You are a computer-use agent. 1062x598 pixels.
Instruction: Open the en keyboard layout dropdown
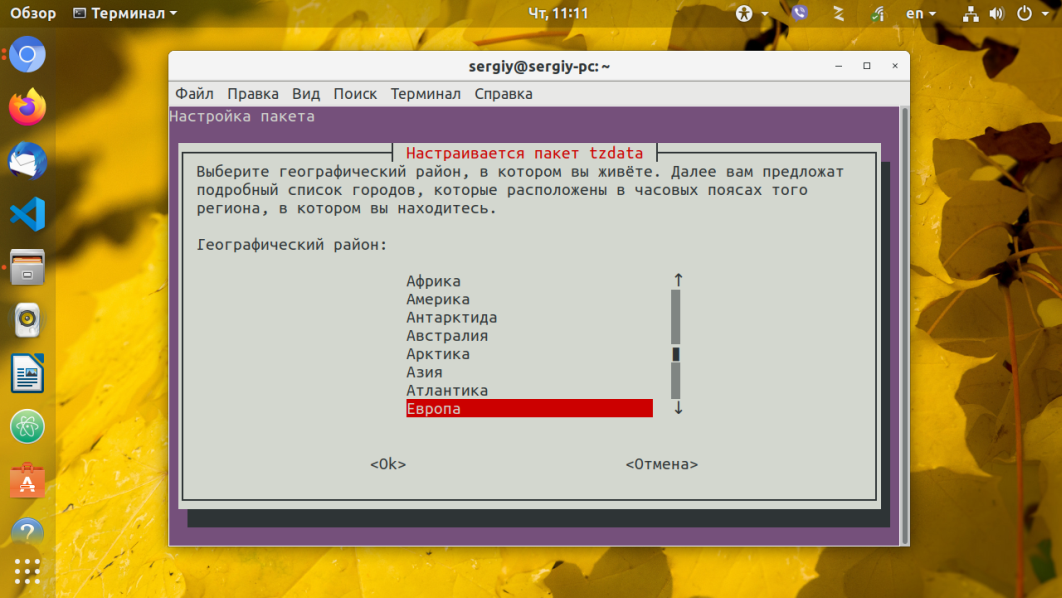(x=920, y=13)
